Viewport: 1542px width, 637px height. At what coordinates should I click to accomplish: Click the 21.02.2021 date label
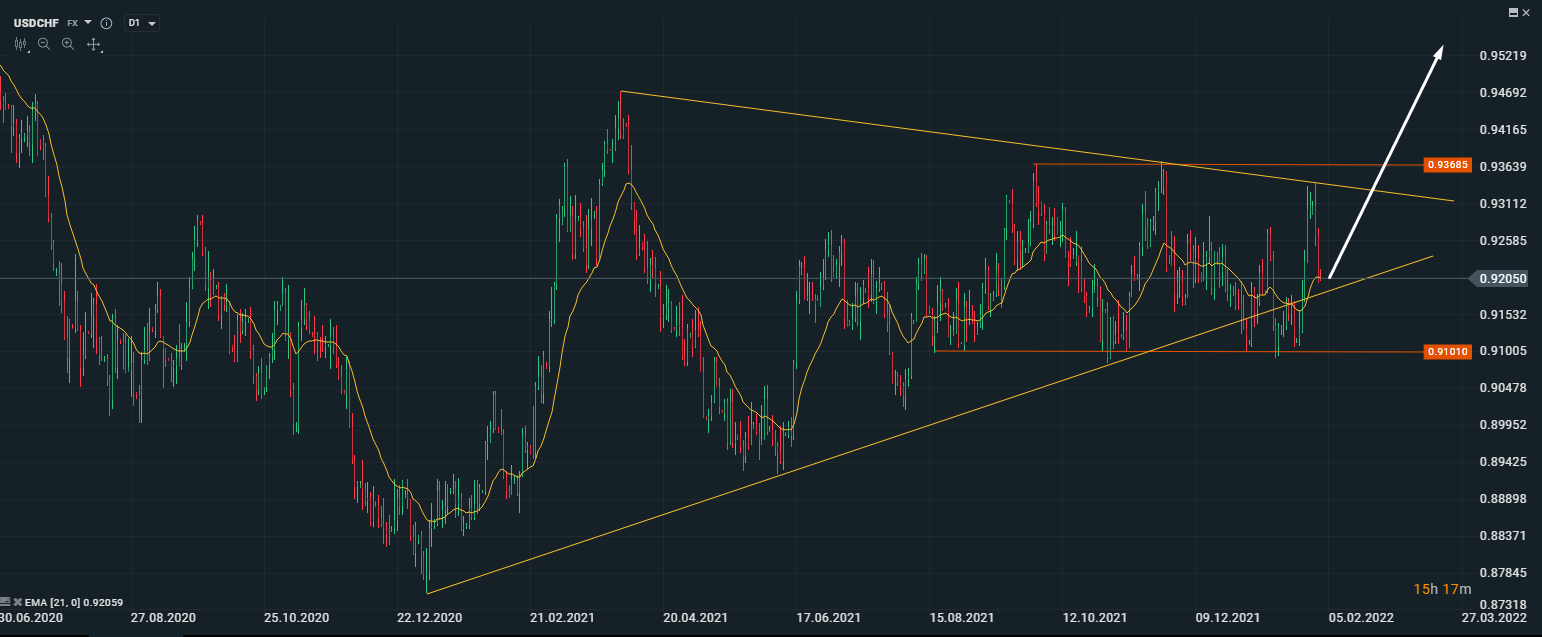click(x=562, y=619)
